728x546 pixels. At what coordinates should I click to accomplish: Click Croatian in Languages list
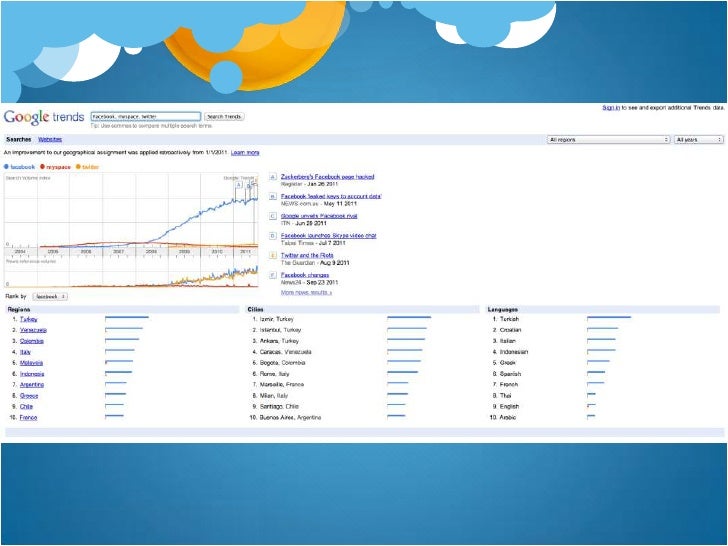(511, 330)
